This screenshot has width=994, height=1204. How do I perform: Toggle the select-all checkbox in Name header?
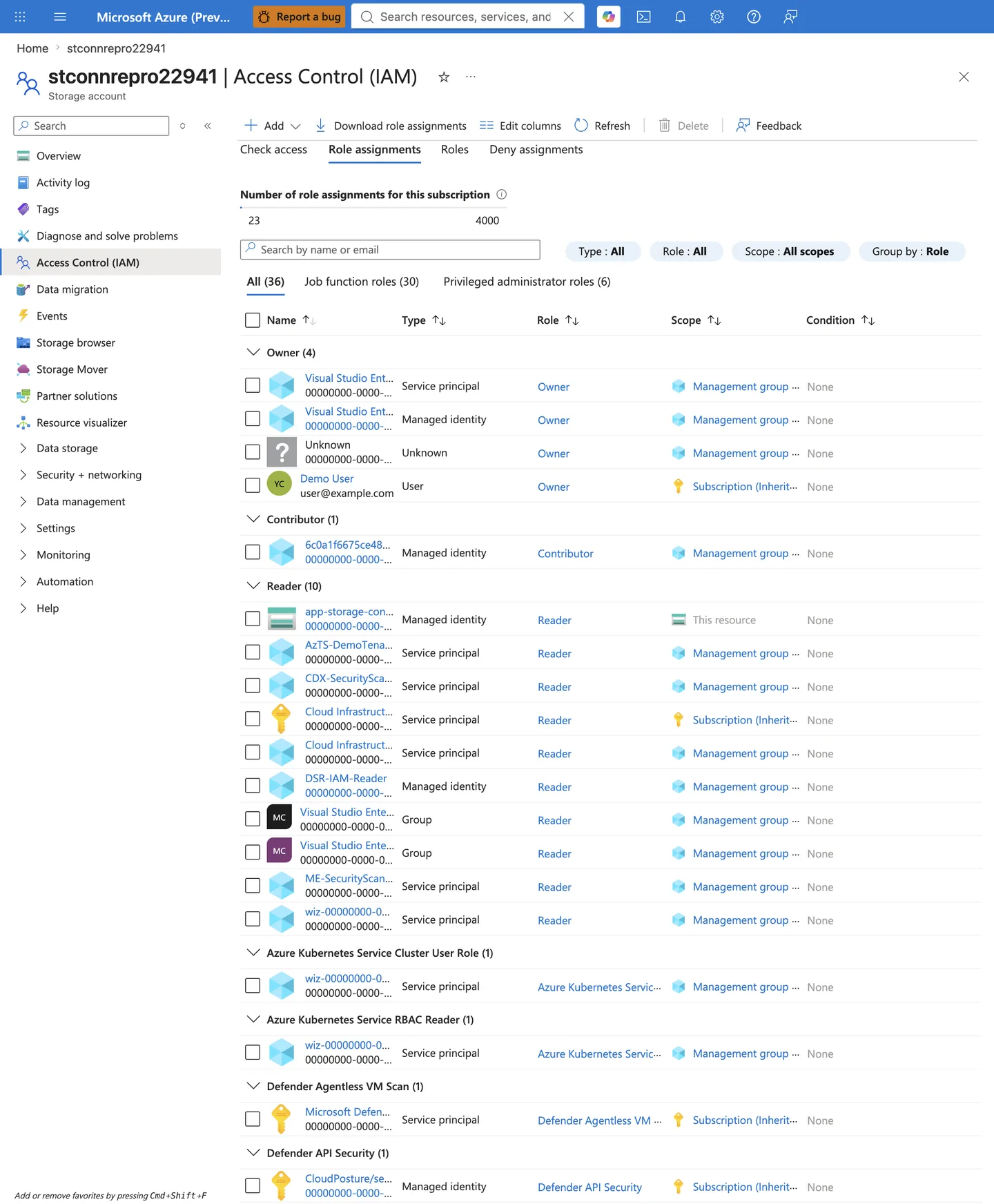point(253,320)
